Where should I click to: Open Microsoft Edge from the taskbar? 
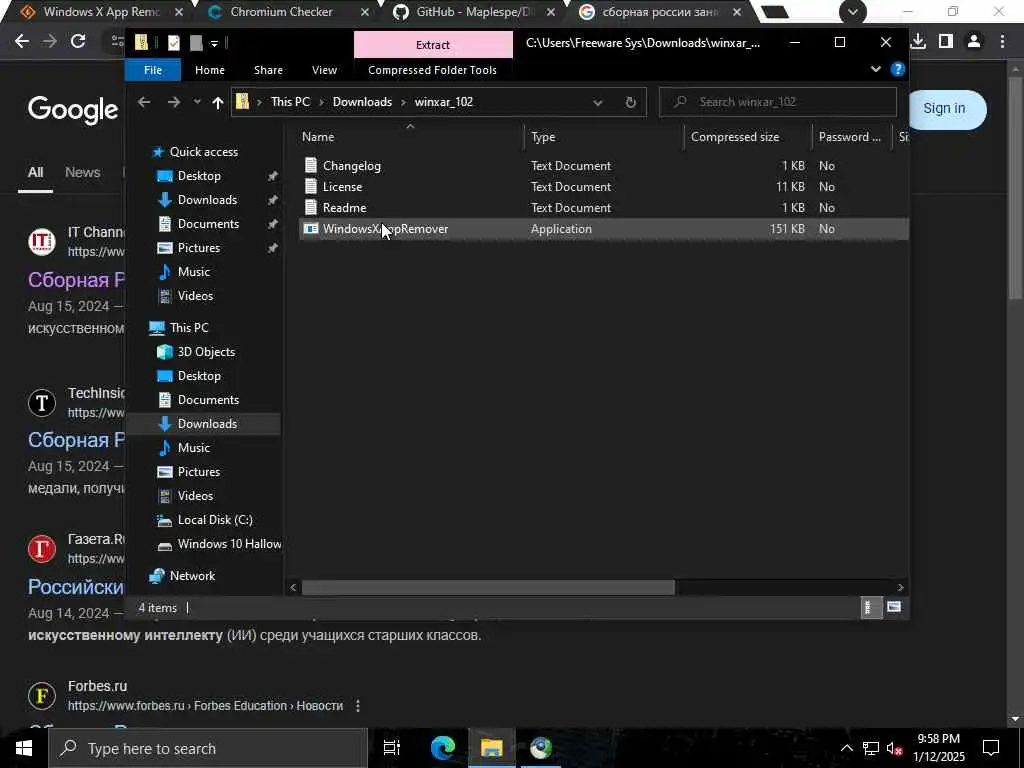[442, 748]
